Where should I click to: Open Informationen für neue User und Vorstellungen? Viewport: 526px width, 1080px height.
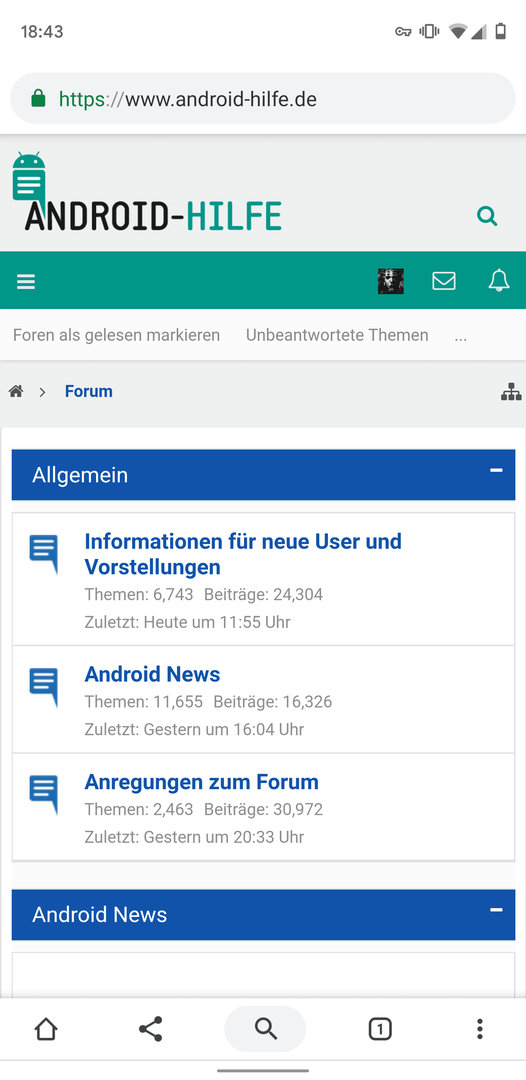point(243,554)
